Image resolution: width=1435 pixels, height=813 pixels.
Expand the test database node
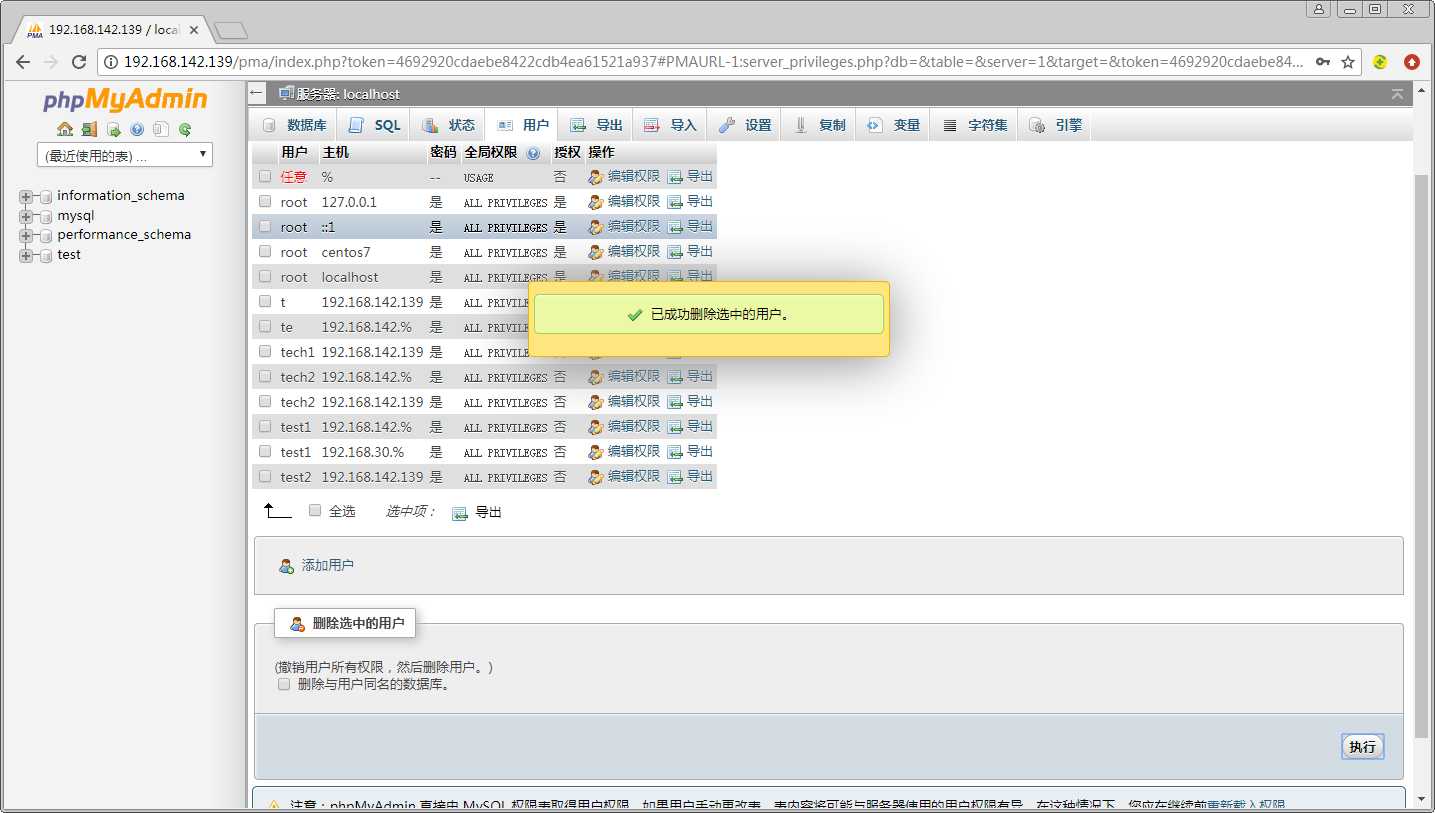[x=26, y=255]
